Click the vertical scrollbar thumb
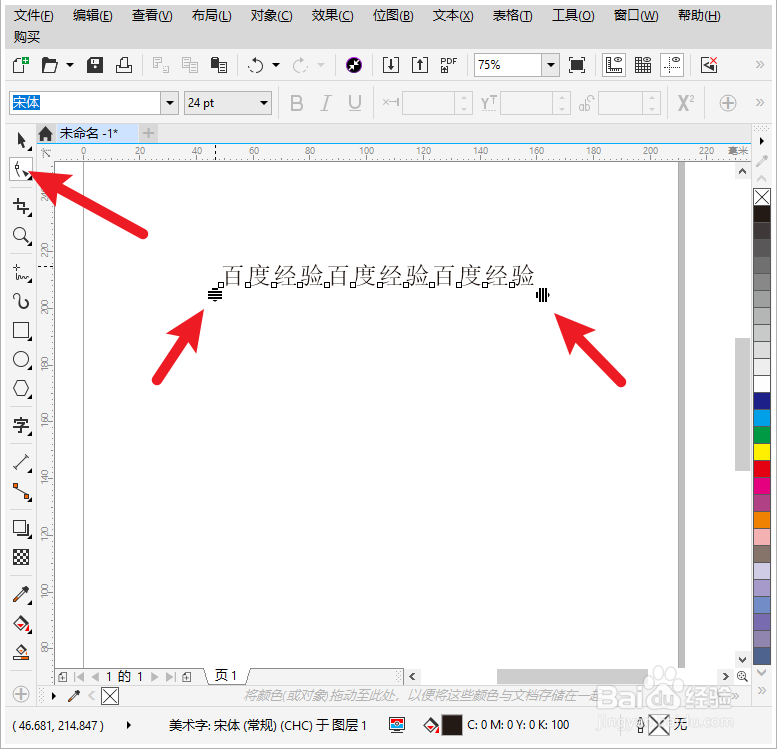 [x=742, y=404]
